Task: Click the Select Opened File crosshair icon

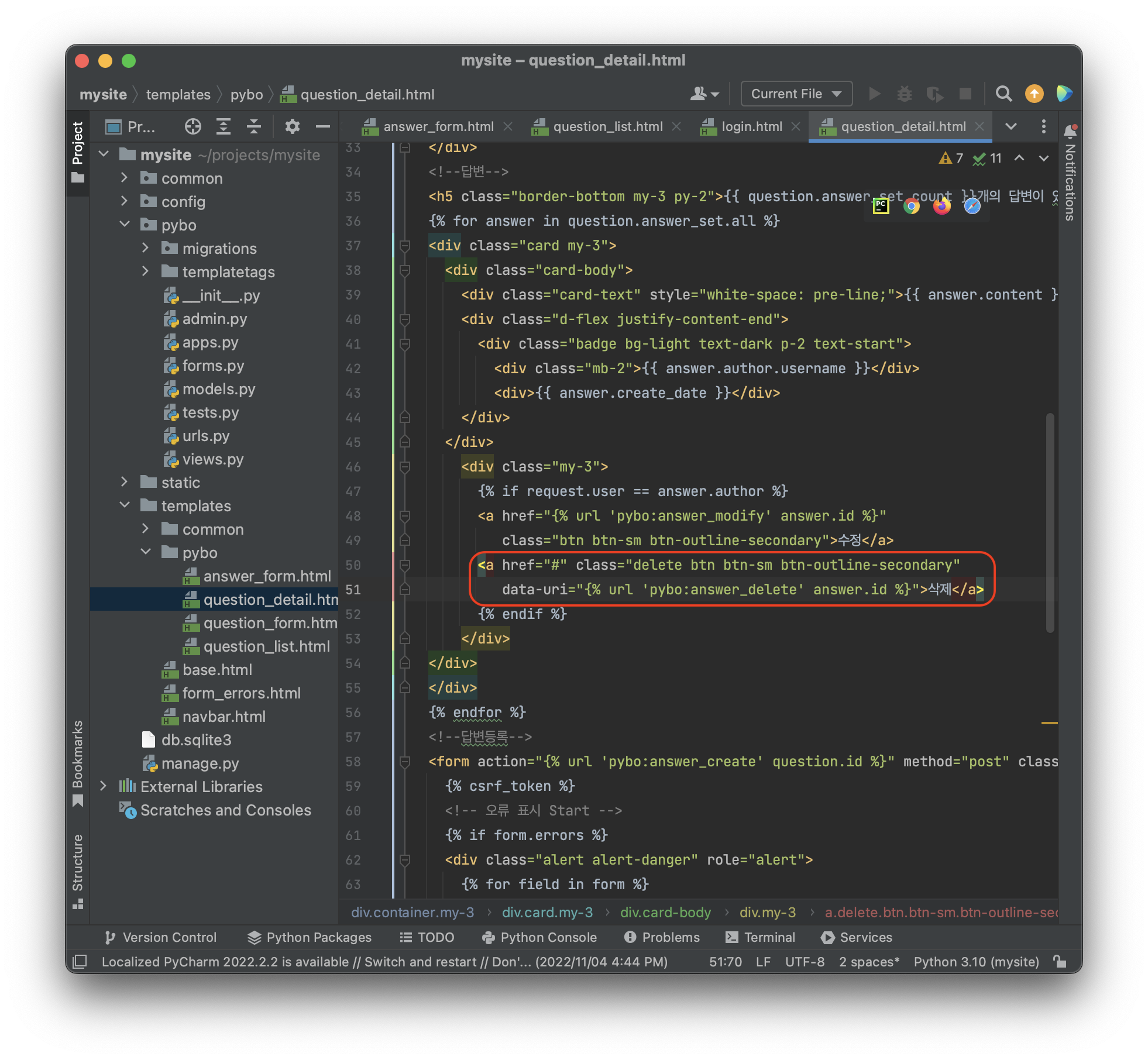Action: click(x=193, y=126)
